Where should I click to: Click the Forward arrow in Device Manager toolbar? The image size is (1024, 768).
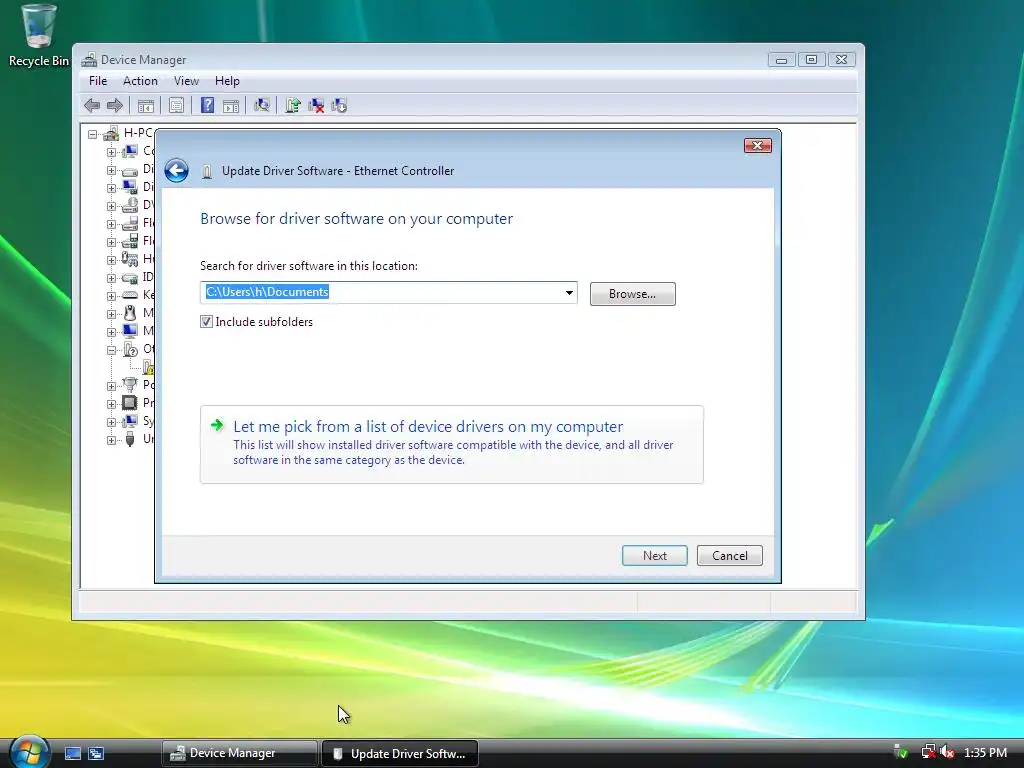coord(115,105)
